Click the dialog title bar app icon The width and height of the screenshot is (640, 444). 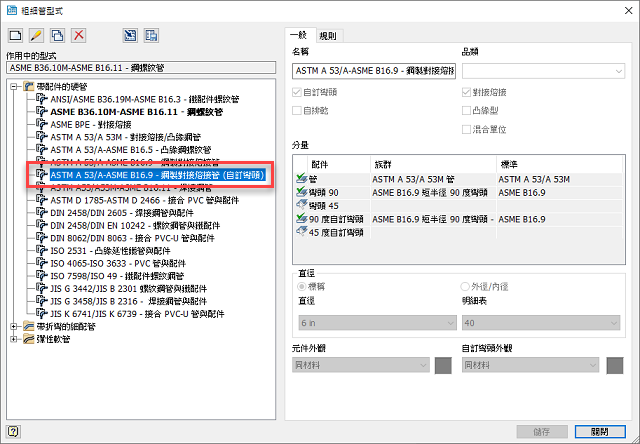(x=12, y=11)
